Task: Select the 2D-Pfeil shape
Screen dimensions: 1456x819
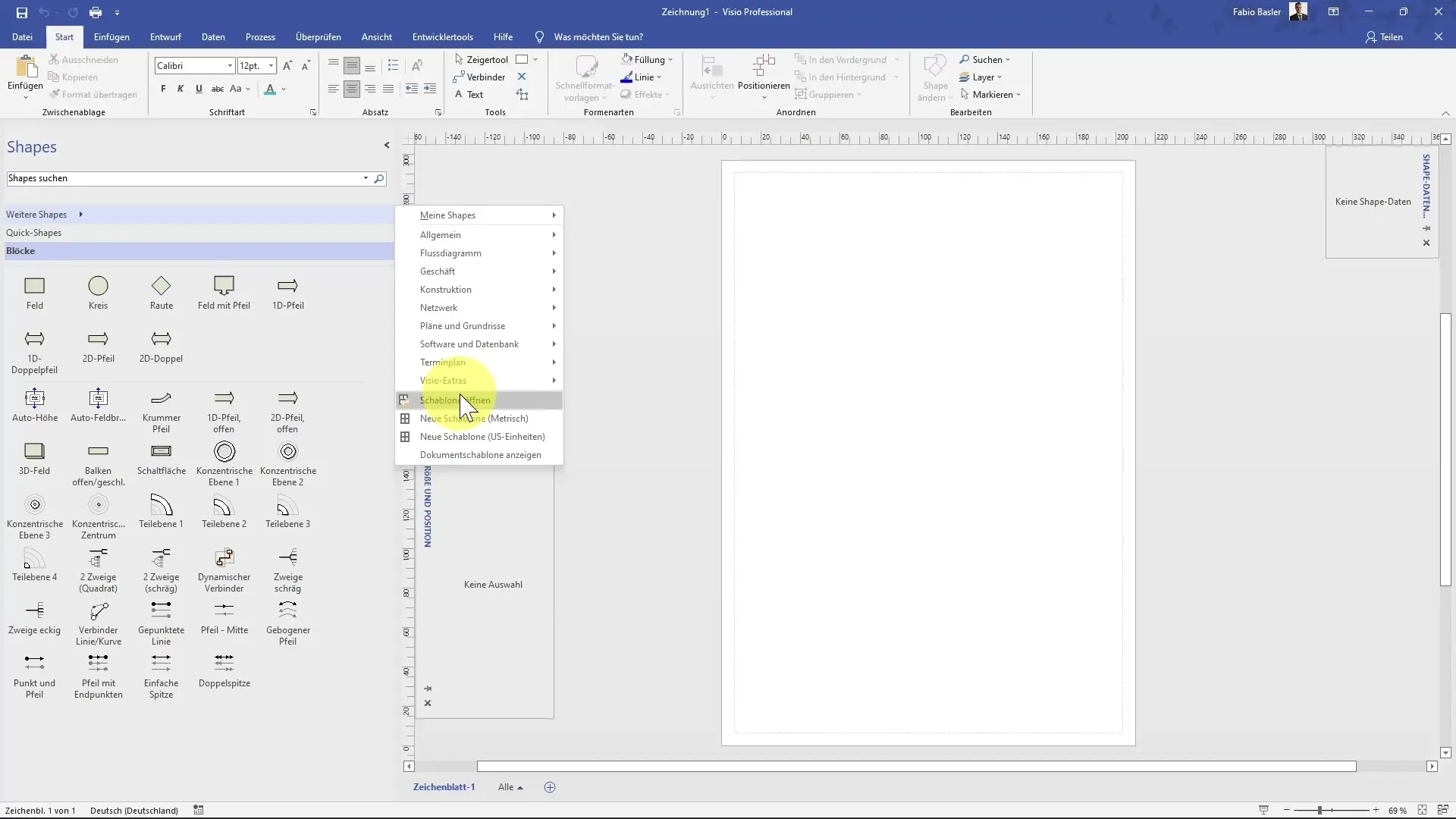Action: (98, 347)
